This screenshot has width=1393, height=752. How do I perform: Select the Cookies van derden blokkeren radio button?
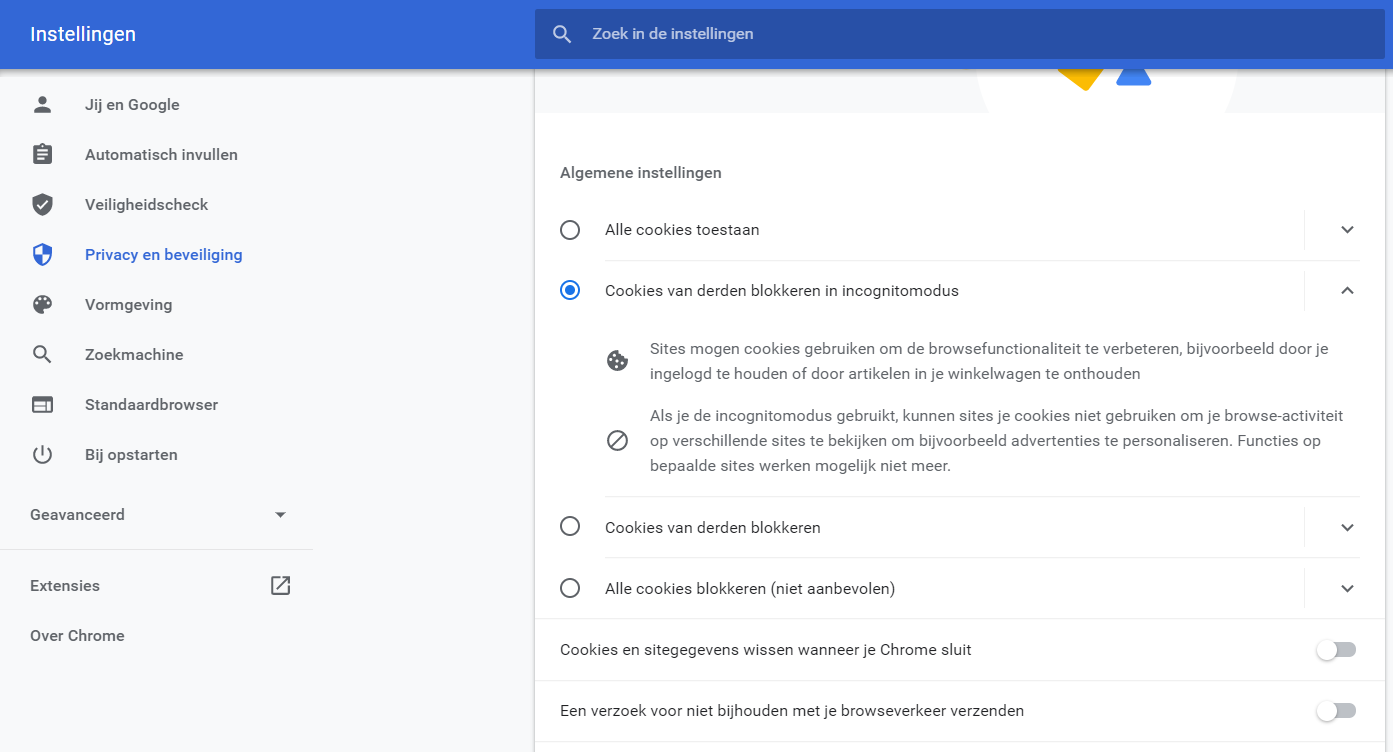click(570, 526)
